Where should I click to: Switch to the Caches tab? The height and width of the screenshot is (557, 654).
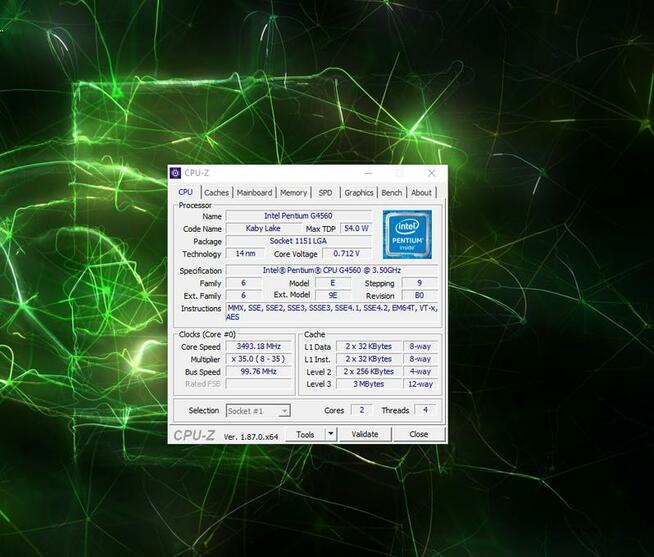(216, 193)
